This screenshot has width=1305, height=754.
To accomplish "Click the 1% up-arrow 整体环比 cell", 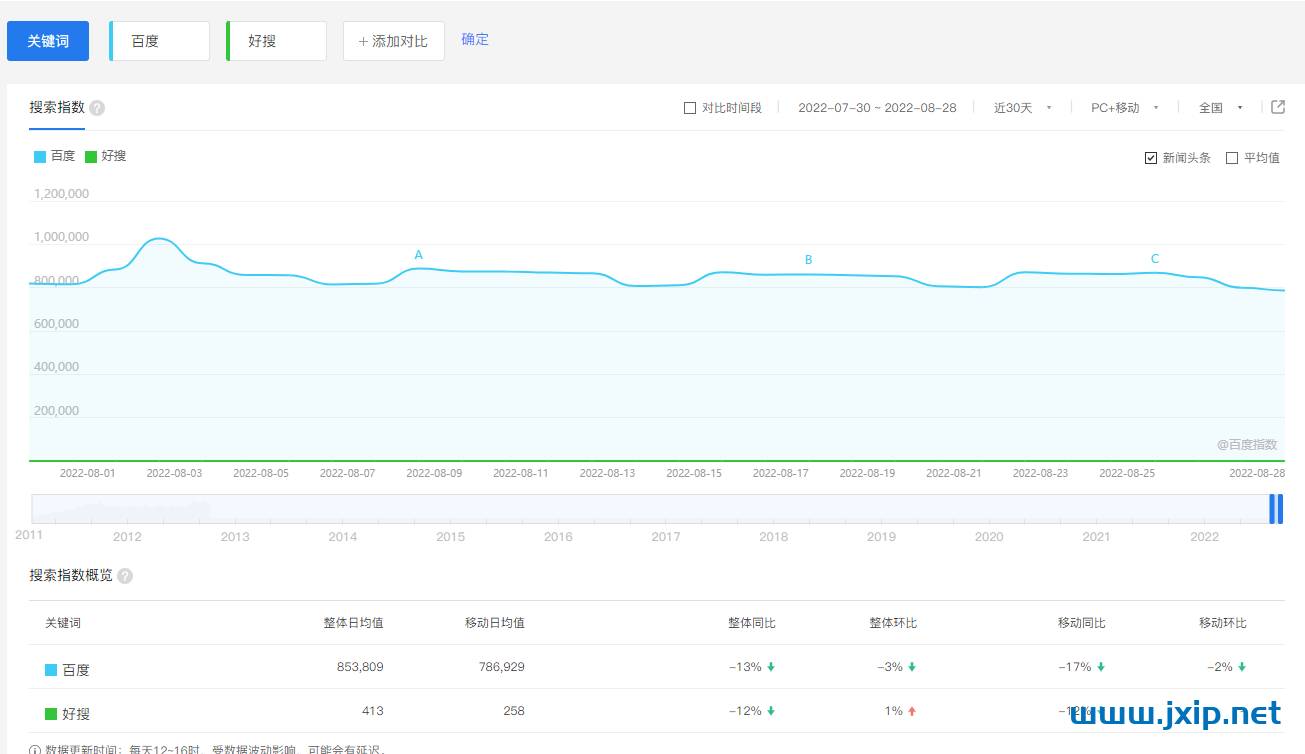I will tap(900, 711).
